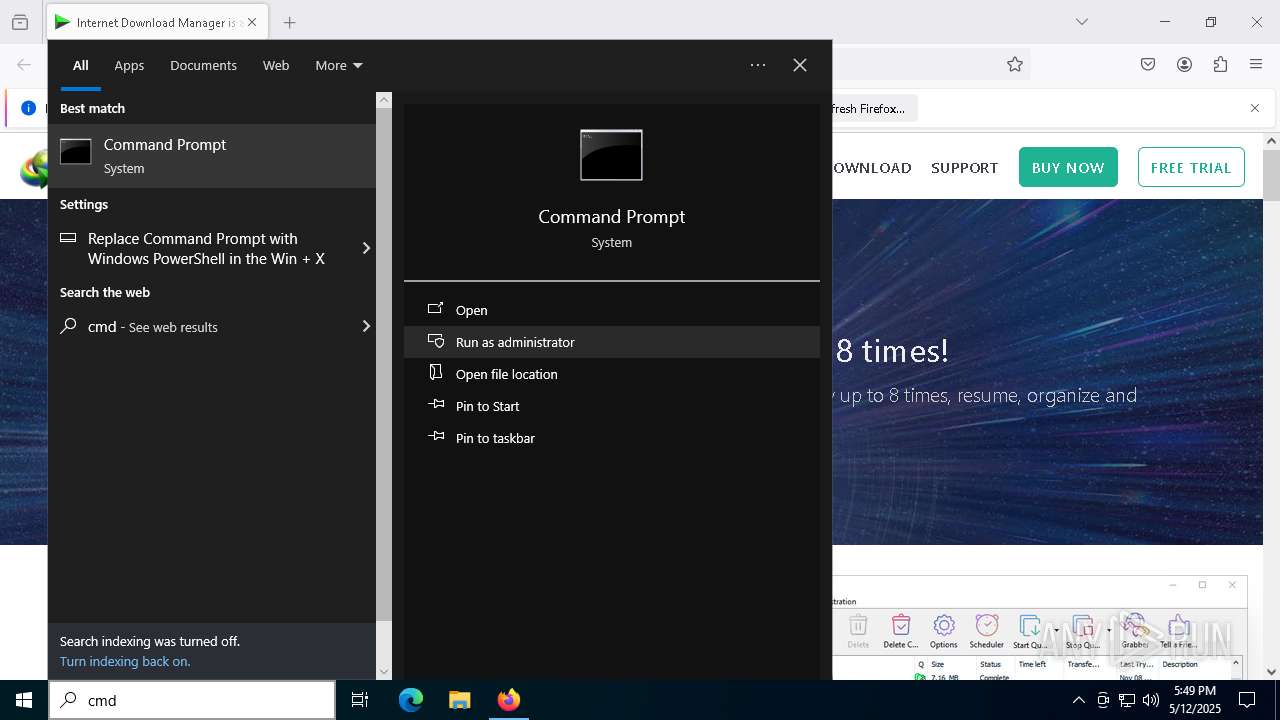Open File Explorer from taskbar
The height and width of the screenshot is (720, 1280).
coord(459,700)
